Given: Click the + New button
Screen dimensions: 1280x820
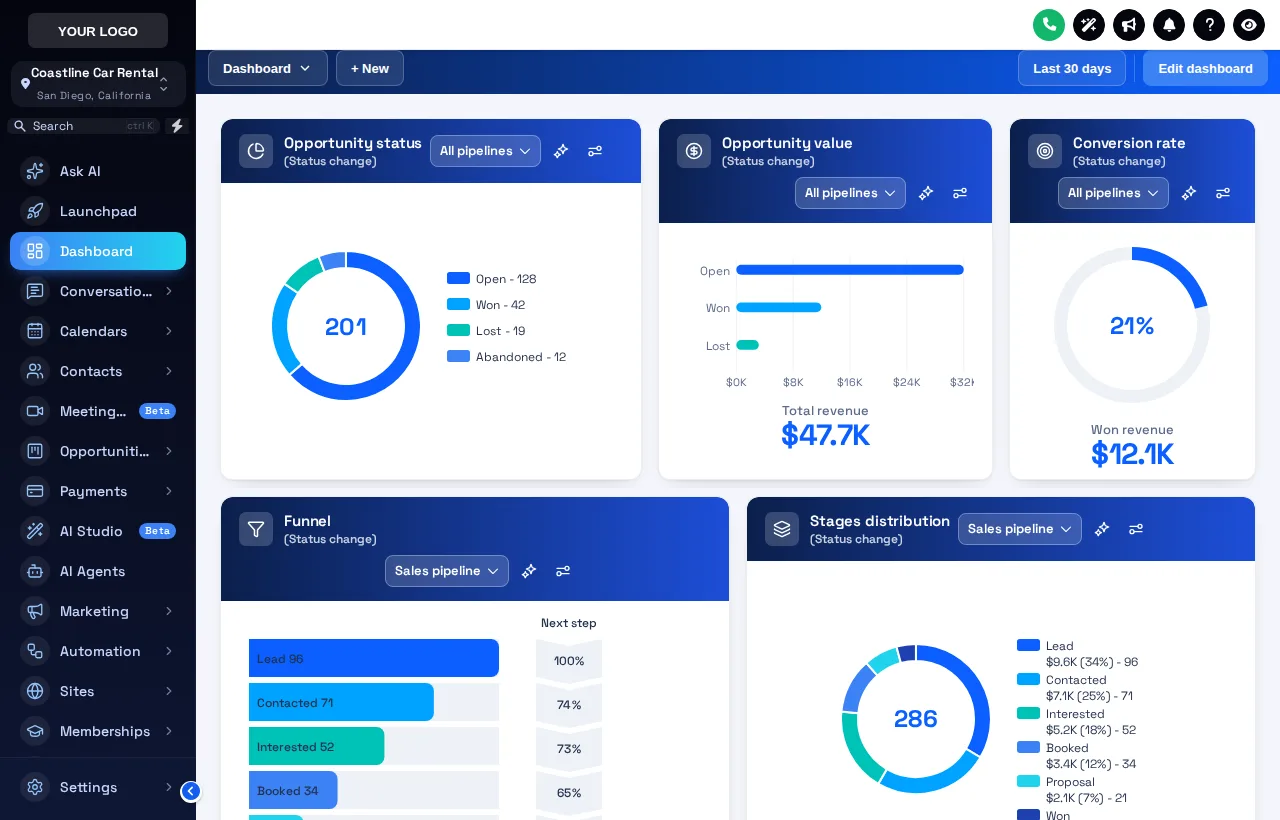Looking at the screenshot, I should pyautogui.click(x=370, y=68).
